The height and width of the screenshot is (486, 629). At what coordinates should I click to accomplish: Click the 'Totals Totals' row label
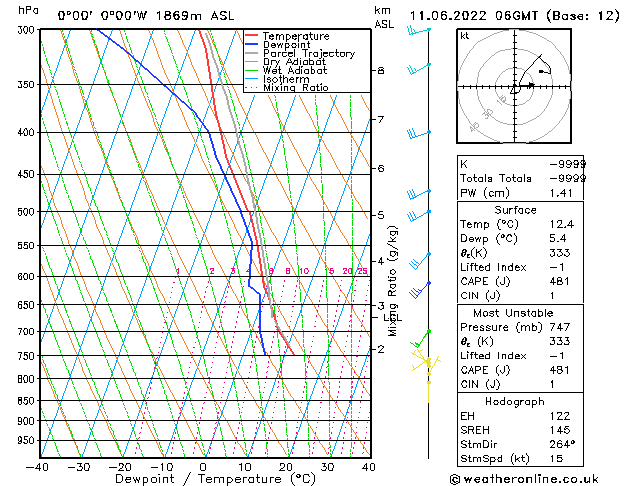(x=496, y=178)
